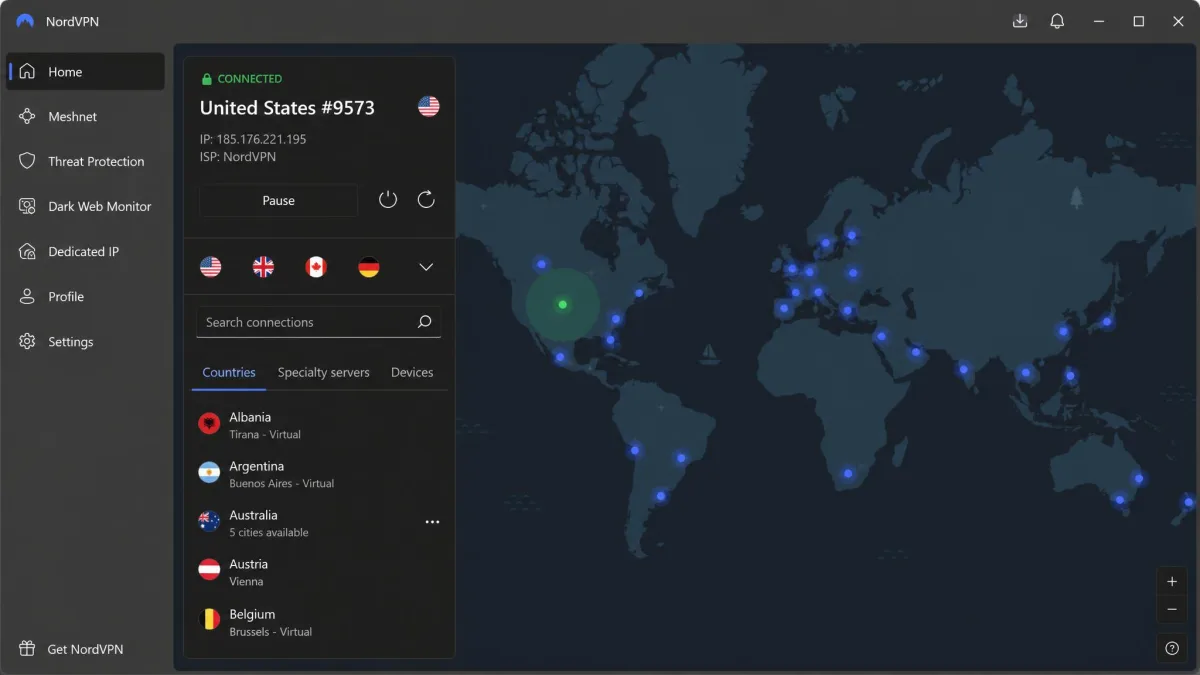Go to Threat Protection
This screenshot has height=675, width=1200.
pos(85,162)
